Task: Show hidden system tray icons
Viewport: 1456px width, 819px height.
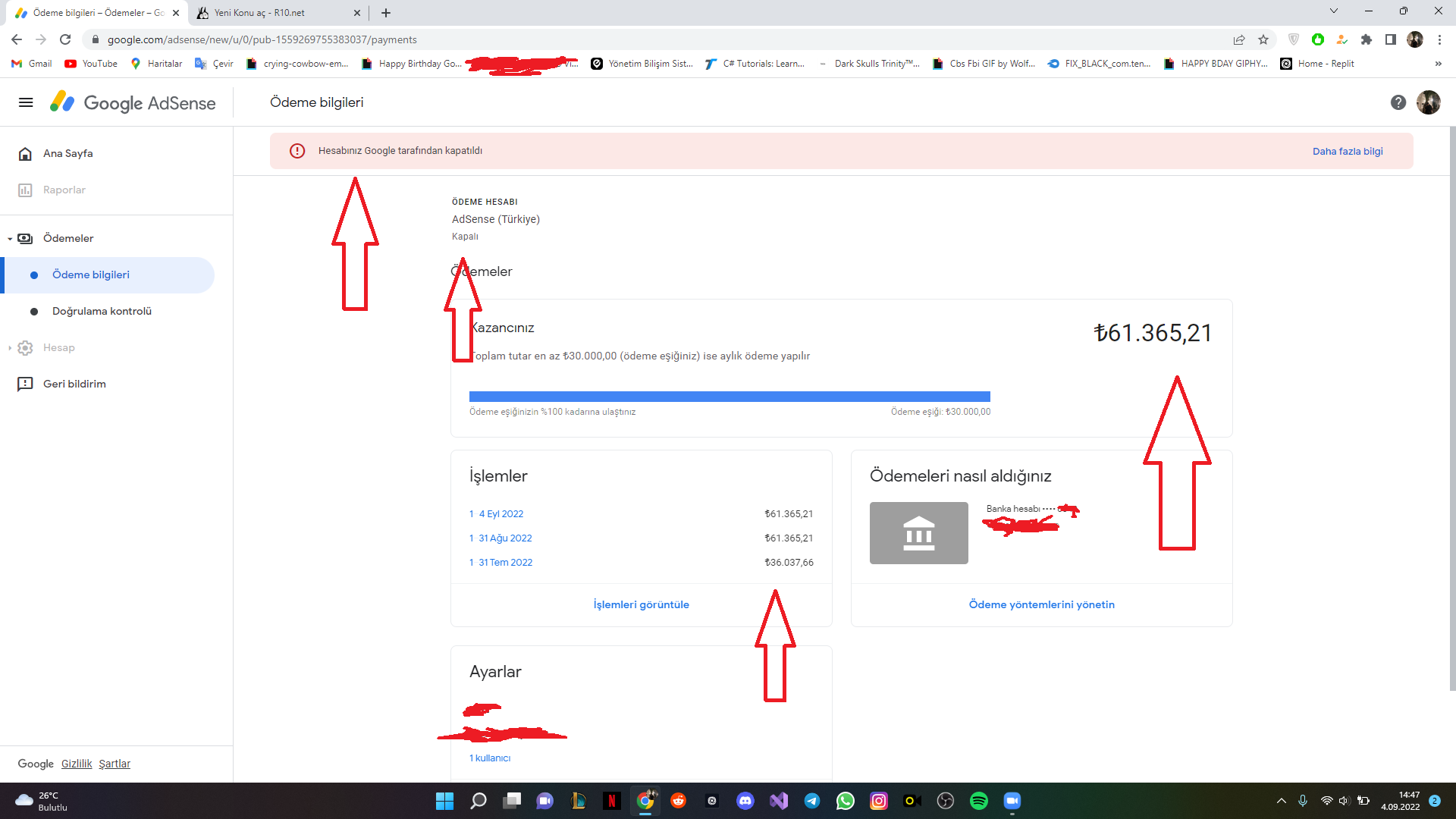Action: [x=1282, y=801]
